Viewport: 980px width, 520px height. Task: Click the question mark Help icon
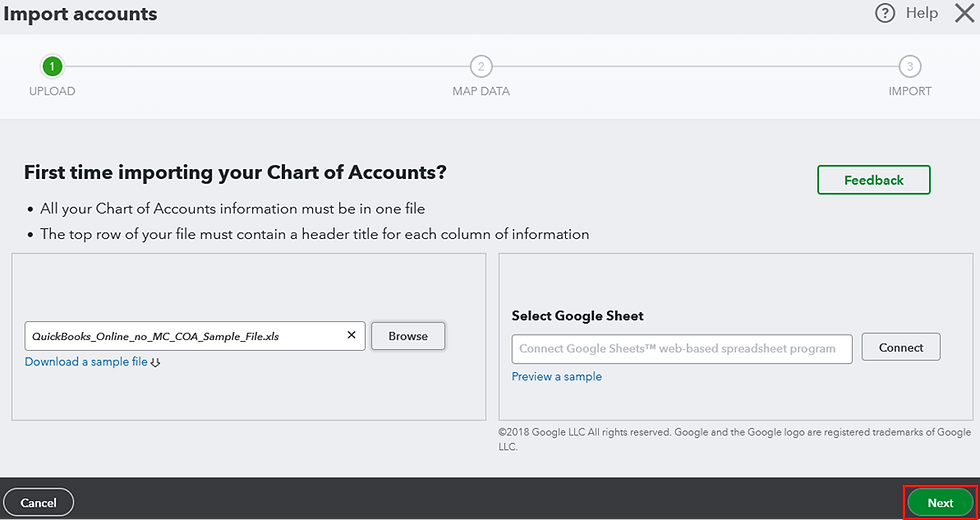[885, 13]
